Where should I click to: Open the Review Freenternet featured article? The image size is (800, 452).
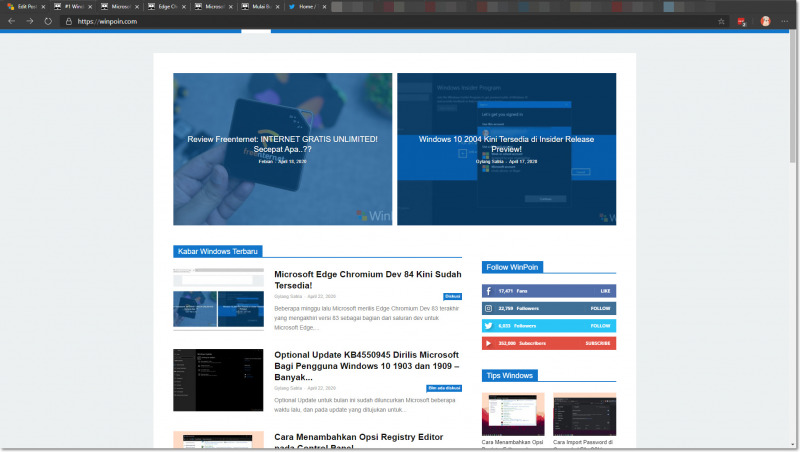point(283,149)
